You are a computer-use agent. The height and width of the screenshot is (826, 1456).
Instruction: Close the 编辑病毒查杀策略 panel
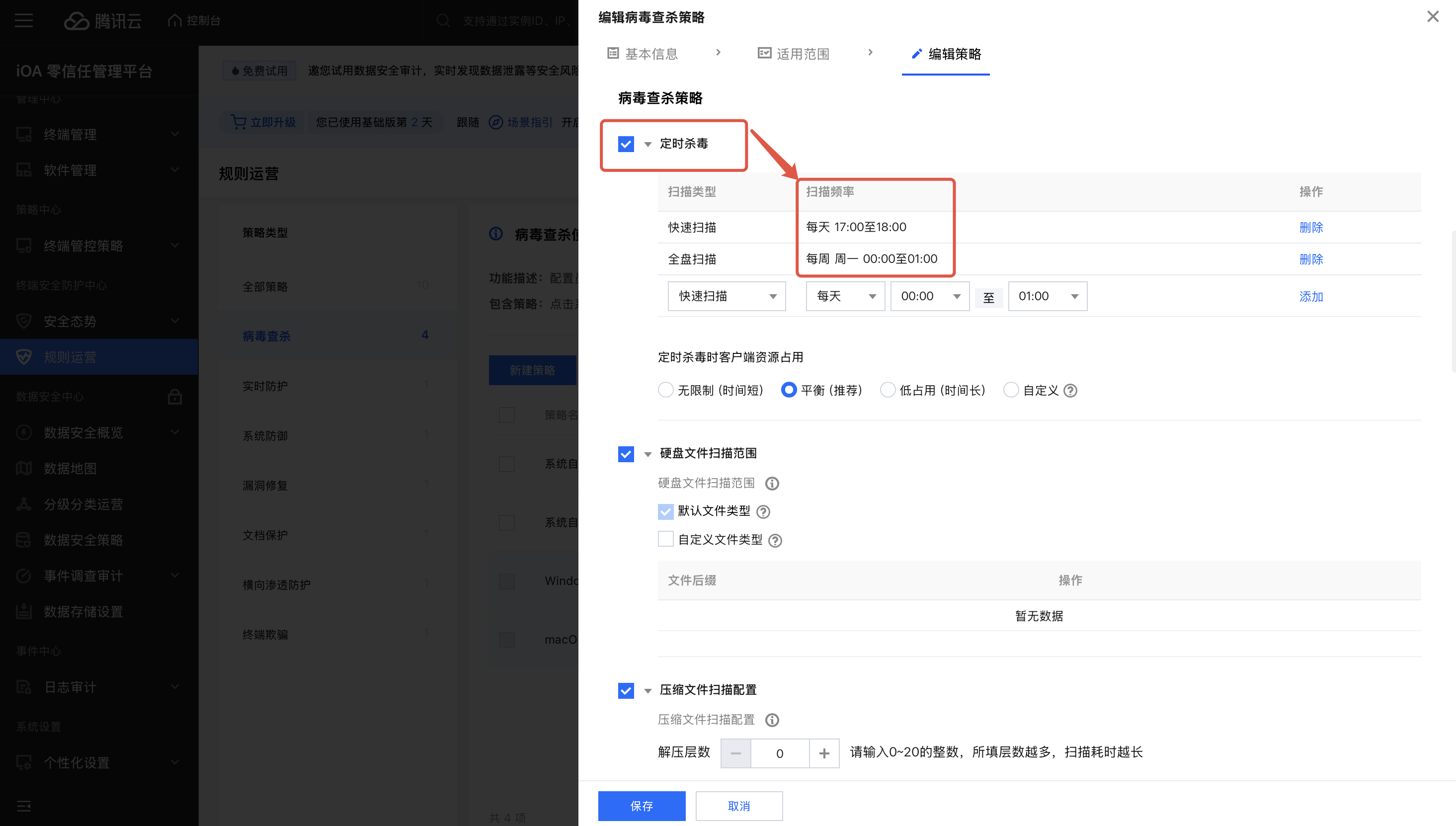tap(1433, 16)
